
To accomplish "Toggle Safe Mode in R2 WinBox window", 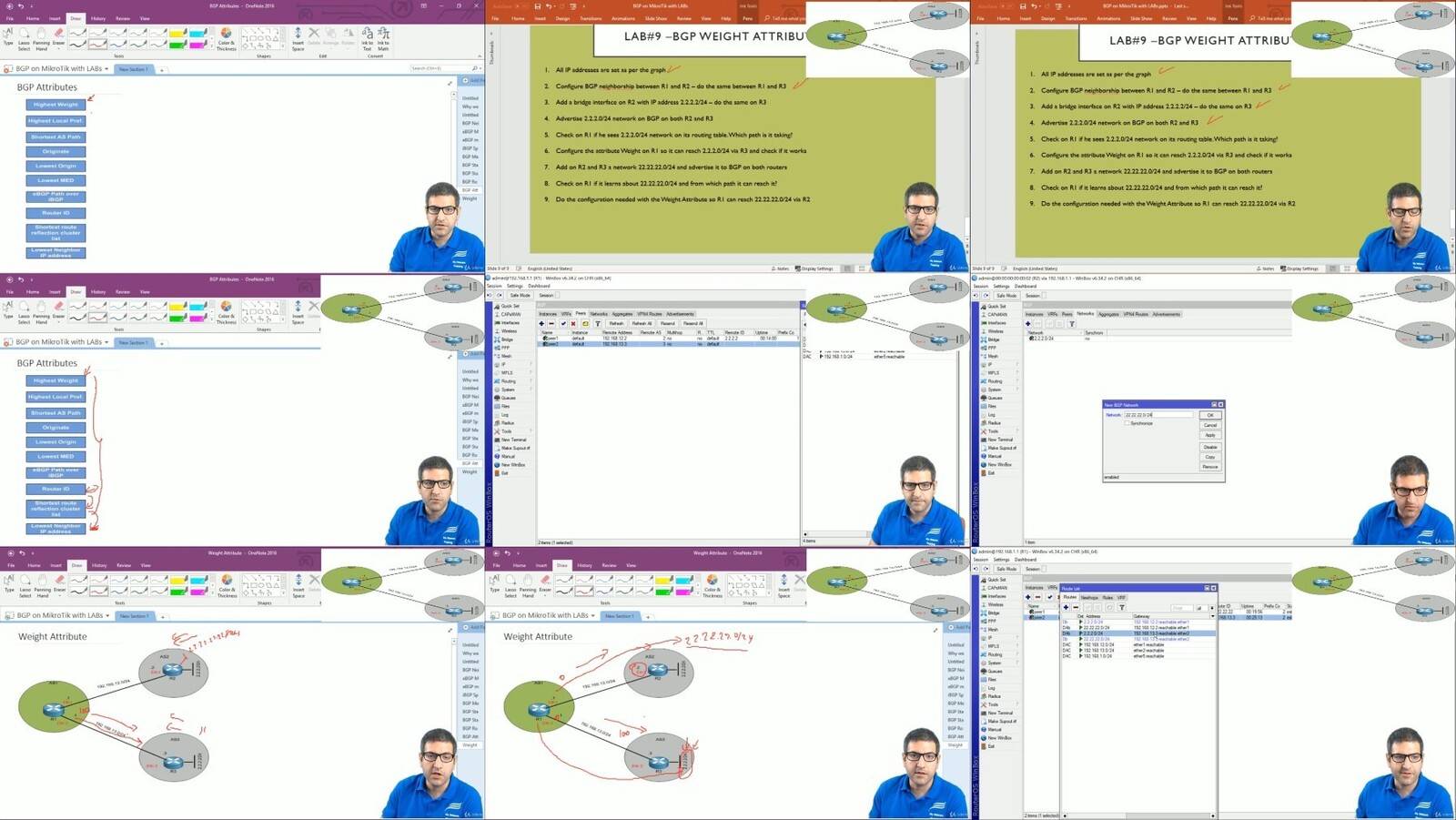I will (x=1006, y=295).
